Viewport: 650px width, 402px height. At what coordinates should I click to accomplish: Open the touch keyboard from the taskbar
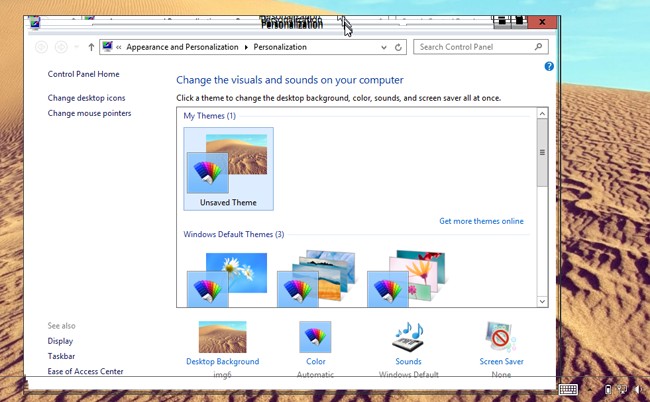click(x=568, y=390)
